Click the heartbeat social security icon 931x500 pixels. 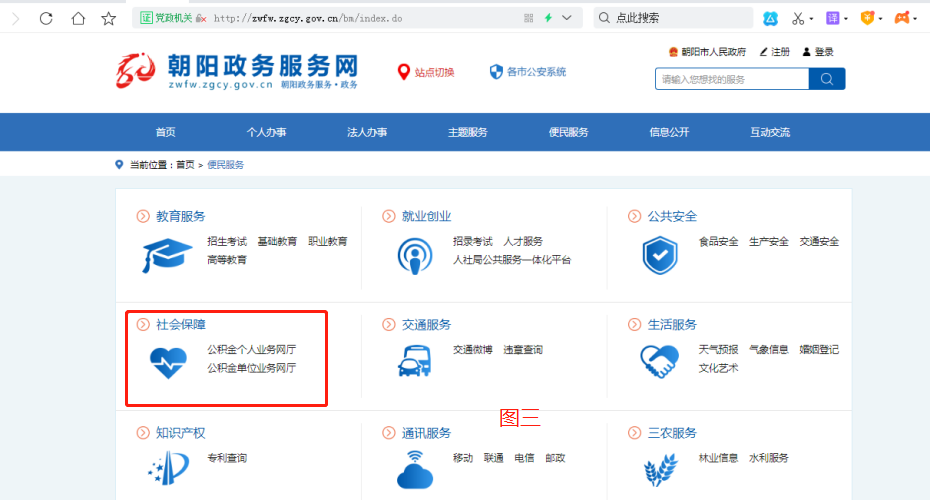[x=169, y=363]
